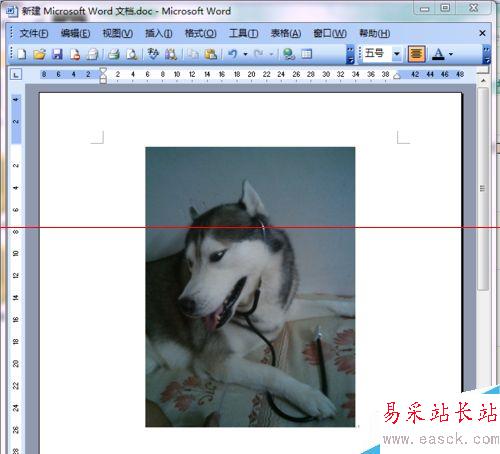This screenshot has height=454, width=500.
Task: Click the Word icon in title bar
Action: click(x=12, y=11)
